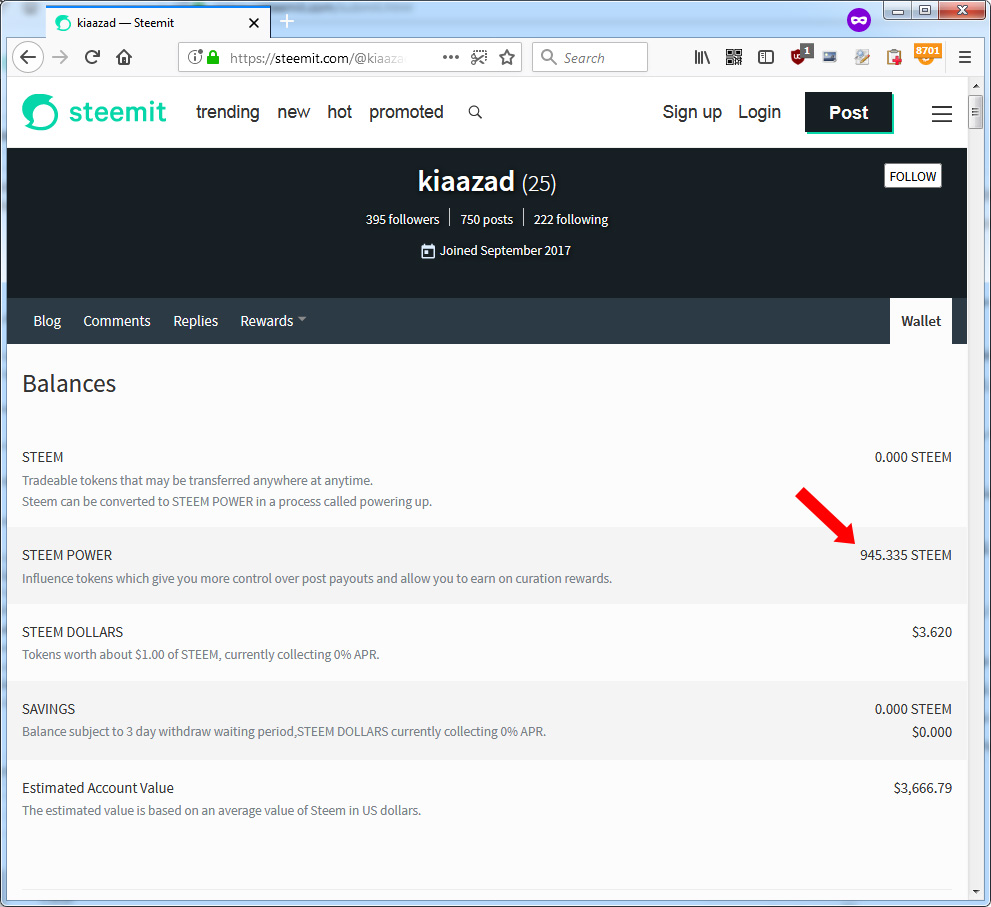This screenshot has width=991, height=907.
Task: Open the new posts section
Action: click(x=293, y=112)
